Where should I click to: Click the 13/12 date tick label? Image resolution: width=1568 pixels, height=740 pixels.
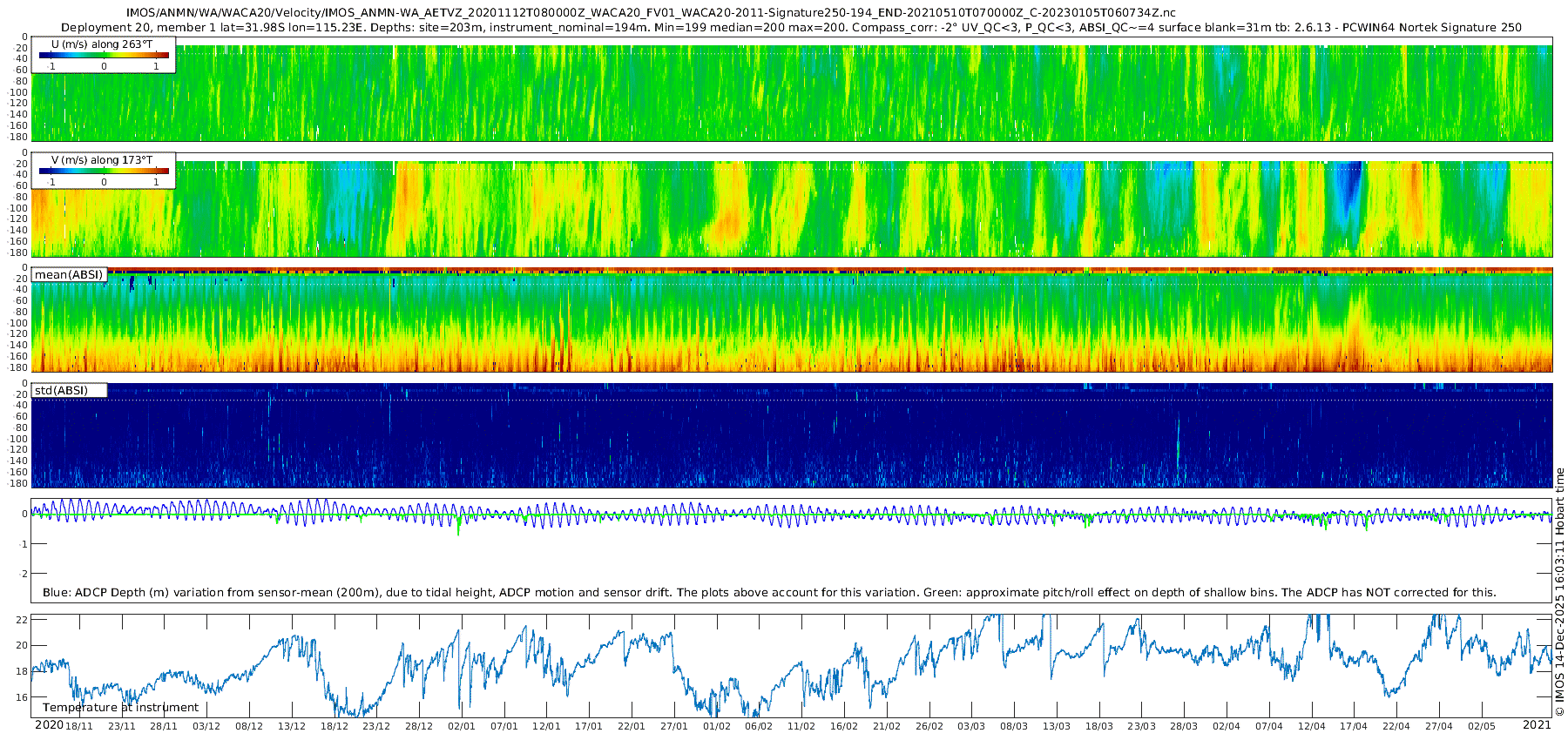point(292,726)
